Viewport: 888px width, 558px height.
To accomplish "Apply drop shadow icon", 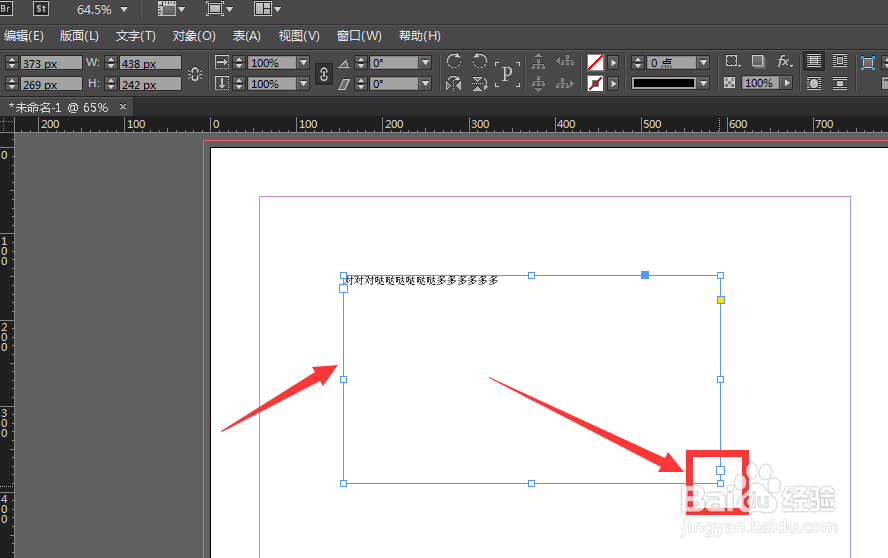I will (758, 61).
